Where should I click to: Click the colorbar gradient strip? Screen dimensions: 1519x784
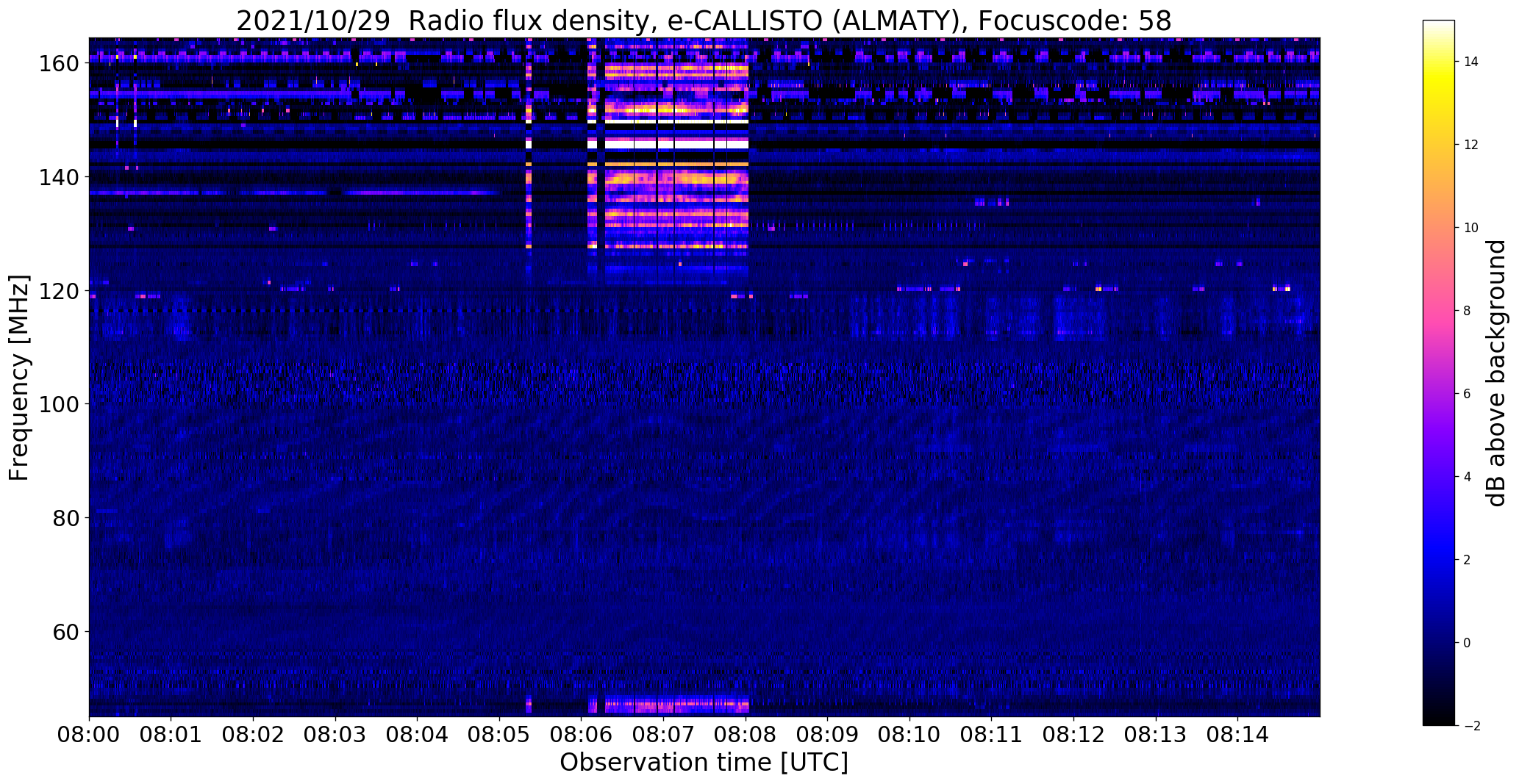[1438, 373]
